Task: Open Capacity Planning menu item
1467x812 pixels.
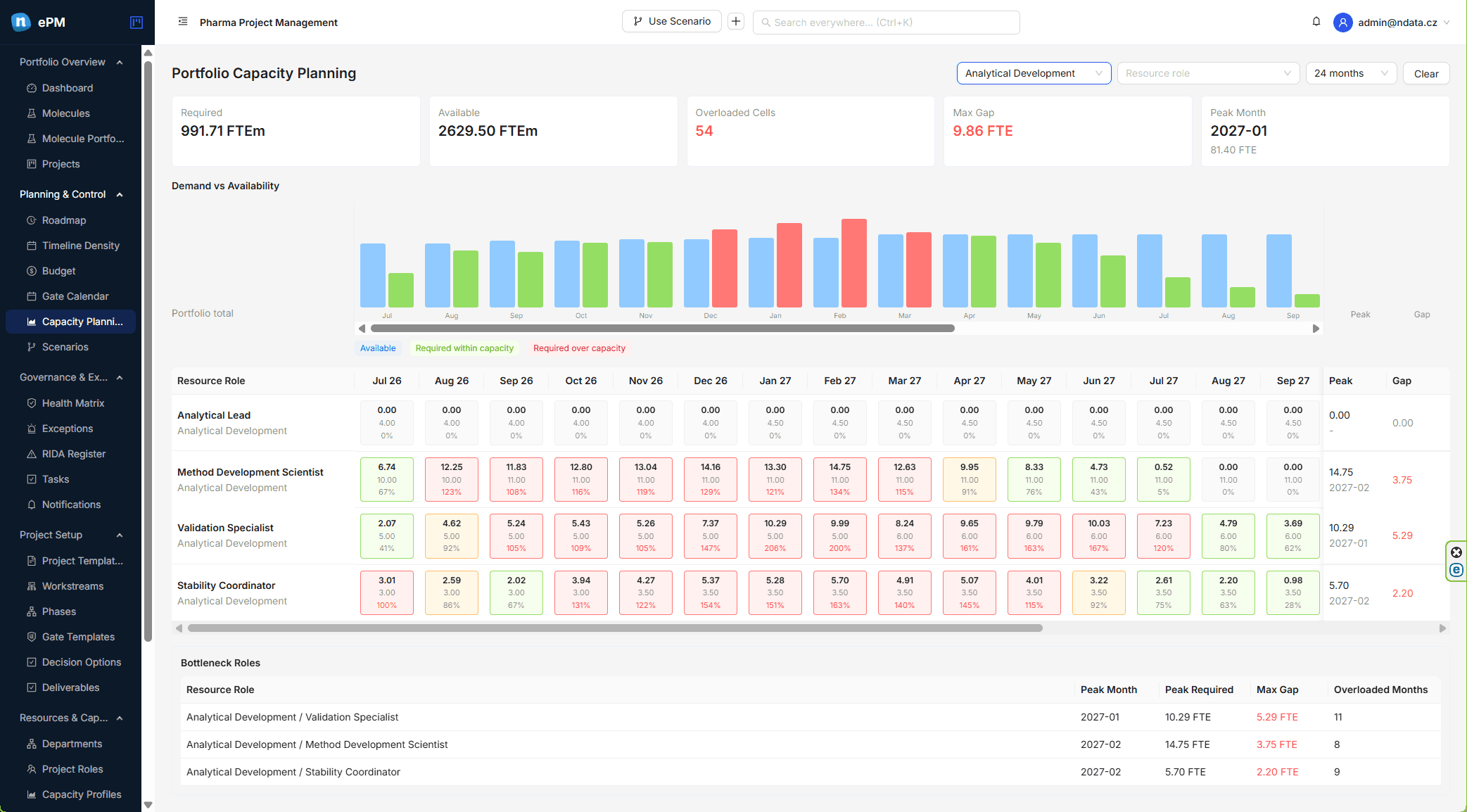Action: tap(70, 322)
